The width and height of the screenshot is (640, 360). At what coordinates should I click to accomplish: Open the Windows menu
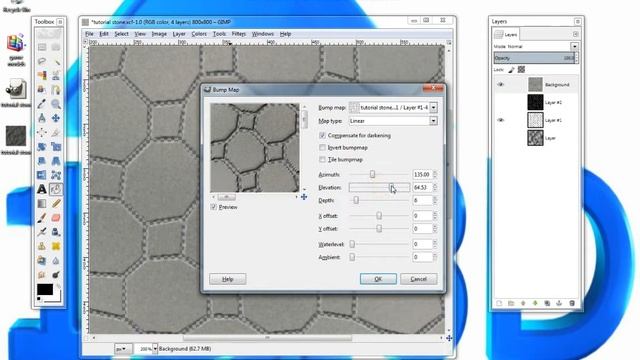click(x=262, y=34)
